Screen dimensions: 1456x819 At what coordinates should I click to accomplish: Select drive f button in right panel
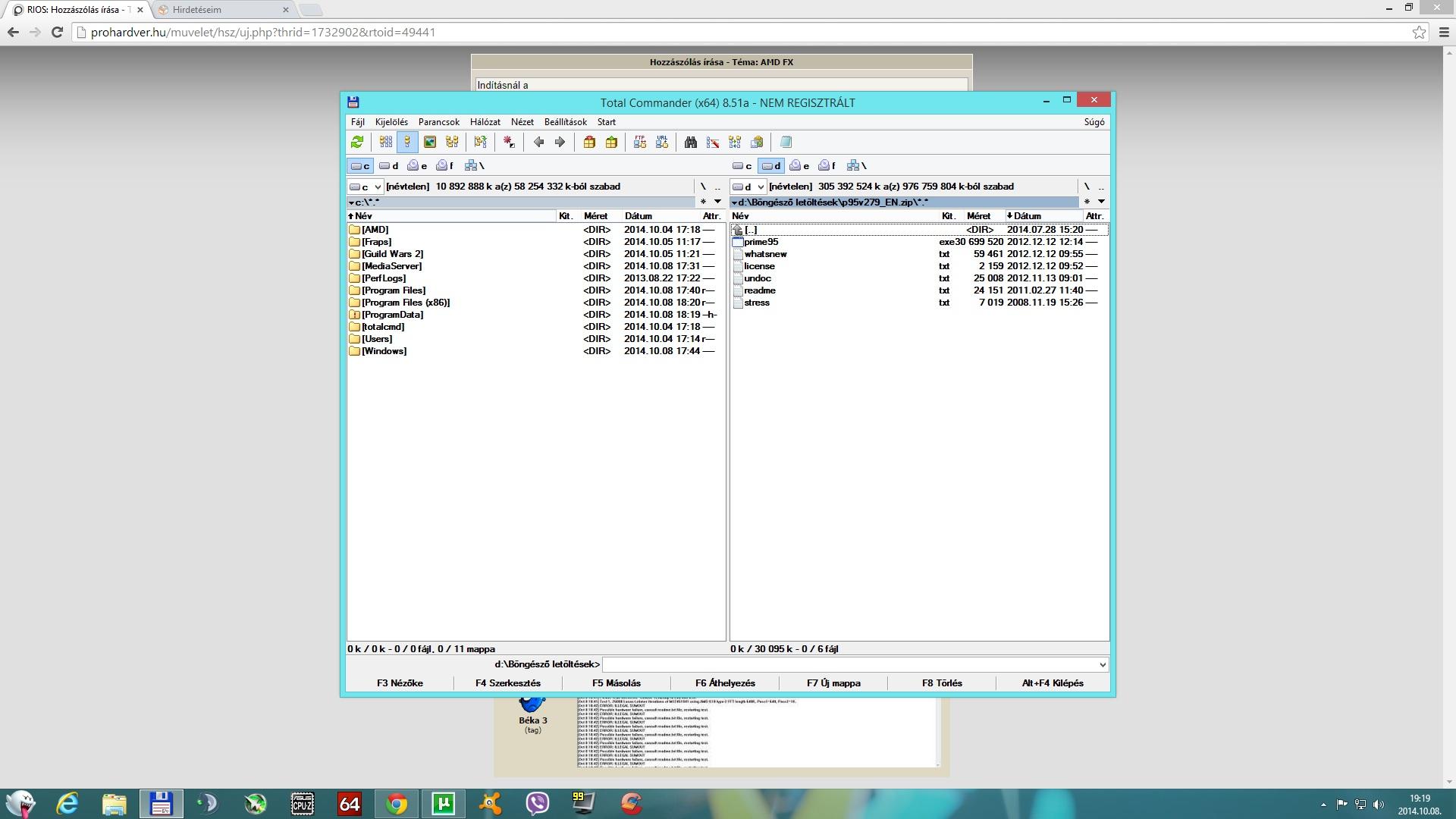pyautogui.click(x=827, y=165)
